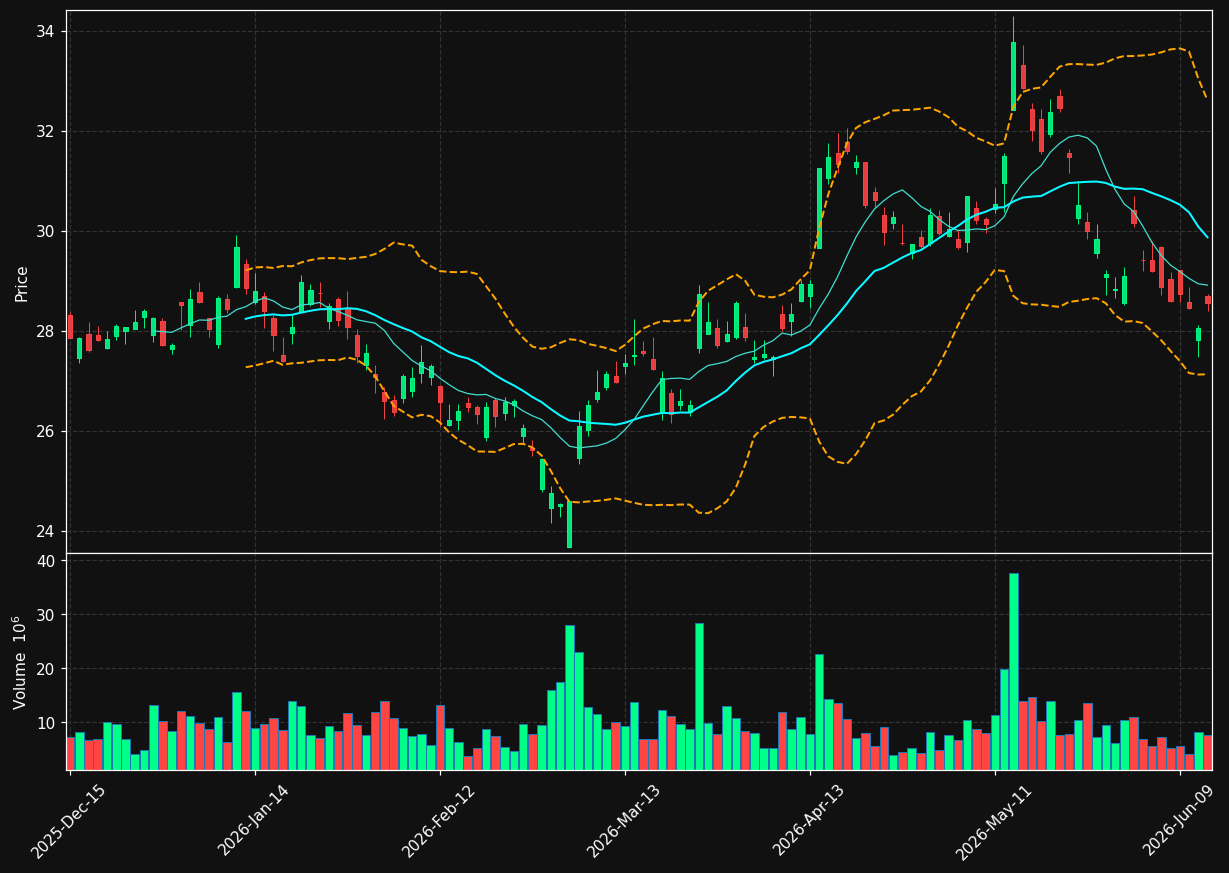Click volume tick label 30
The image size is (1229, 873).
[47, 616]
